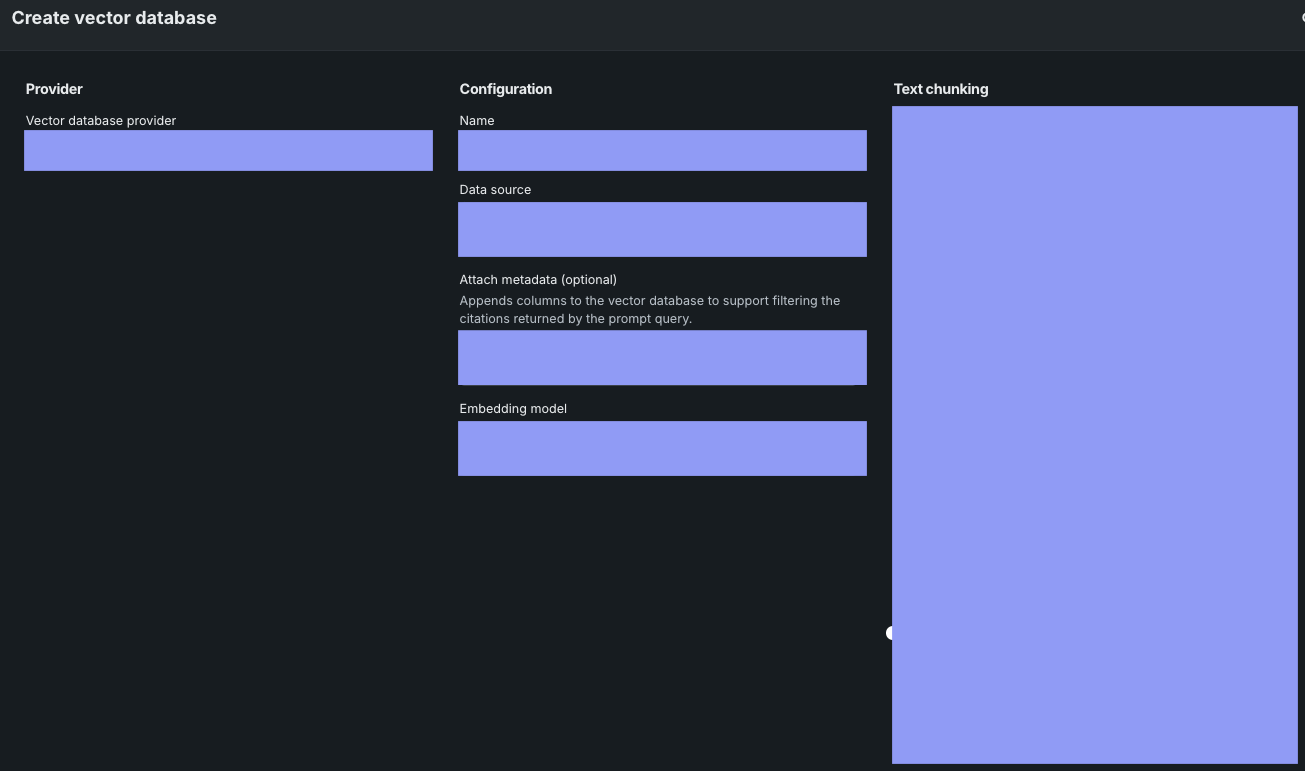Click the Attach metadata (optional) label
1305x771 pixels.
point(538,280)
